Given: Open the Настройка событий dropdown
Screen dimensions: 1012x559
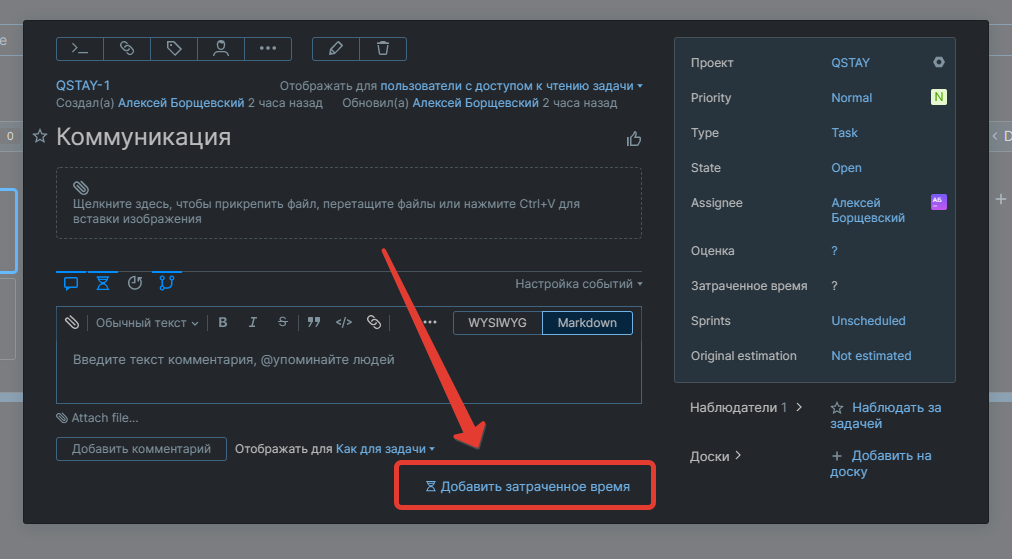Looking at the screenshot, I should (x=578, y=284).
